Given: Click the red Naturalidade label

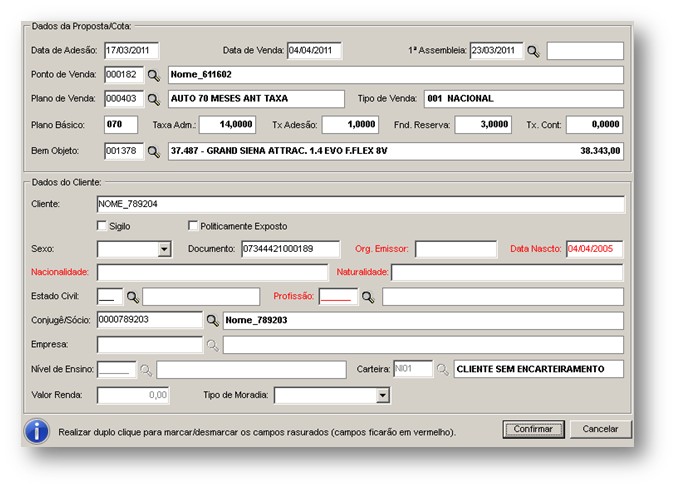Looking at the screenshot, I should (x=362, y=272).
